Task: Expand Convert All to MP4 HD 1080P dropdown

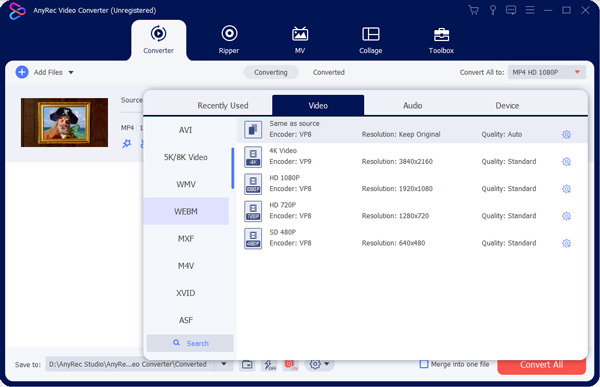Action: click(x=546, y=72)
